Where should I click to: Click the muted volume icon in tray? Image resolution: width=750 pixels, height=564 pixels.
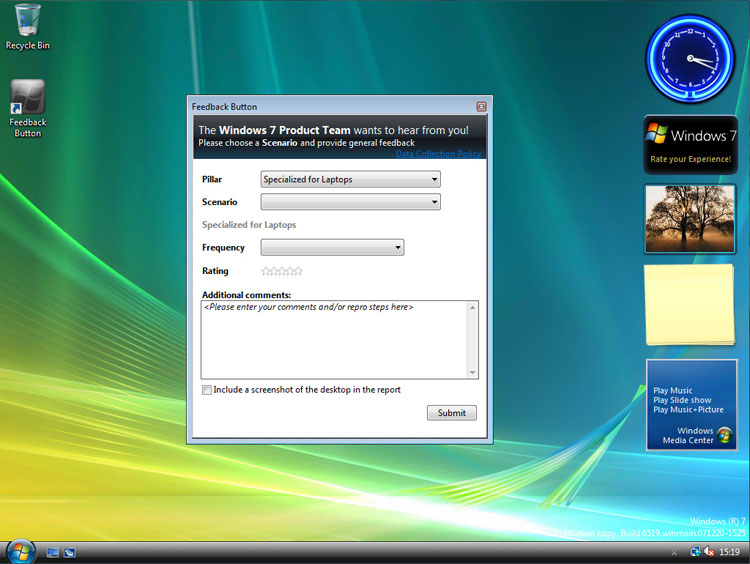point(709,552)
